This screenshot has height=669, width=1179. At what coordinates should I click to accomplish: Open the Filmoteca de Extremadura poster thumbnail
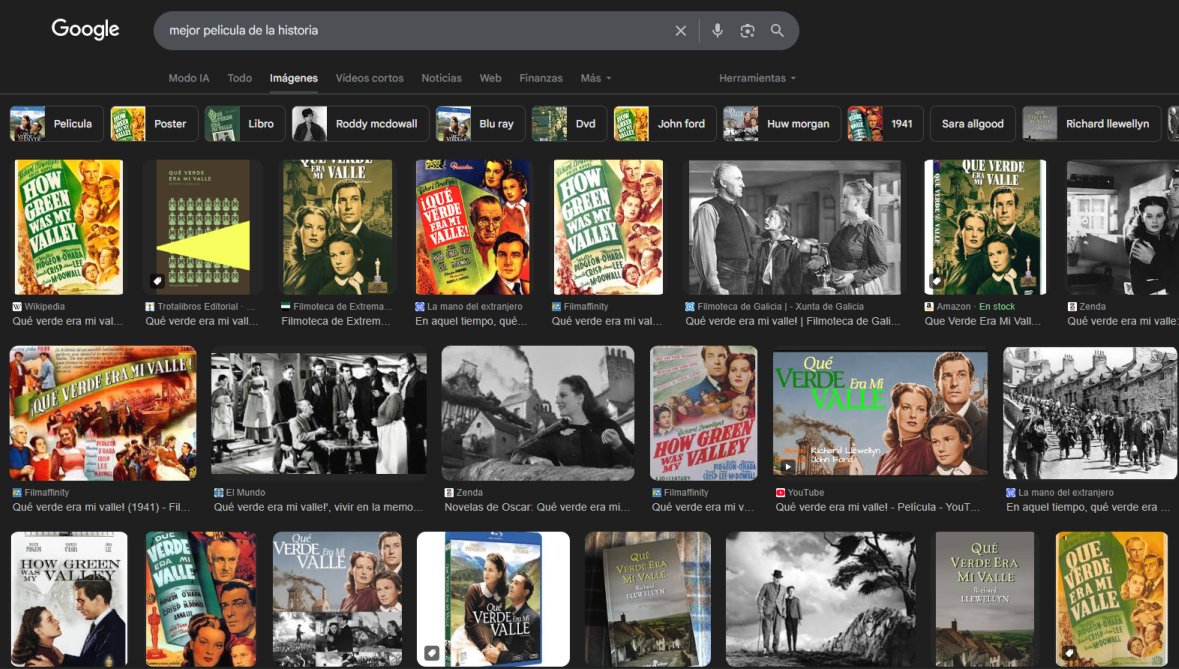point(338,227)
